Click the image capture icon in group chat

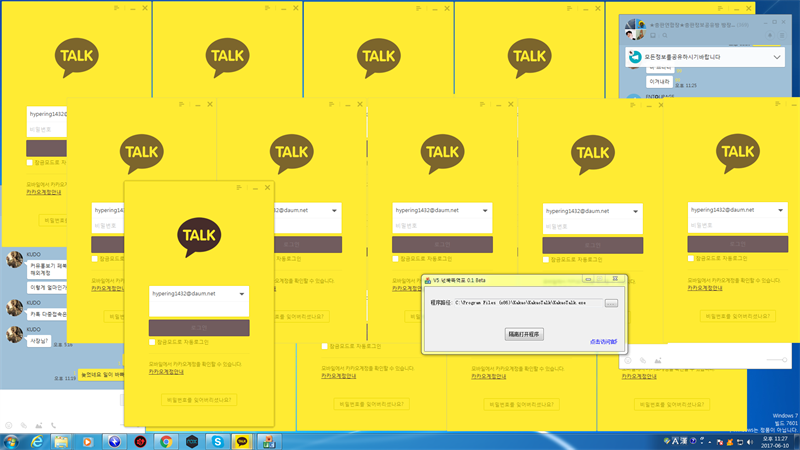click(658, 360)
